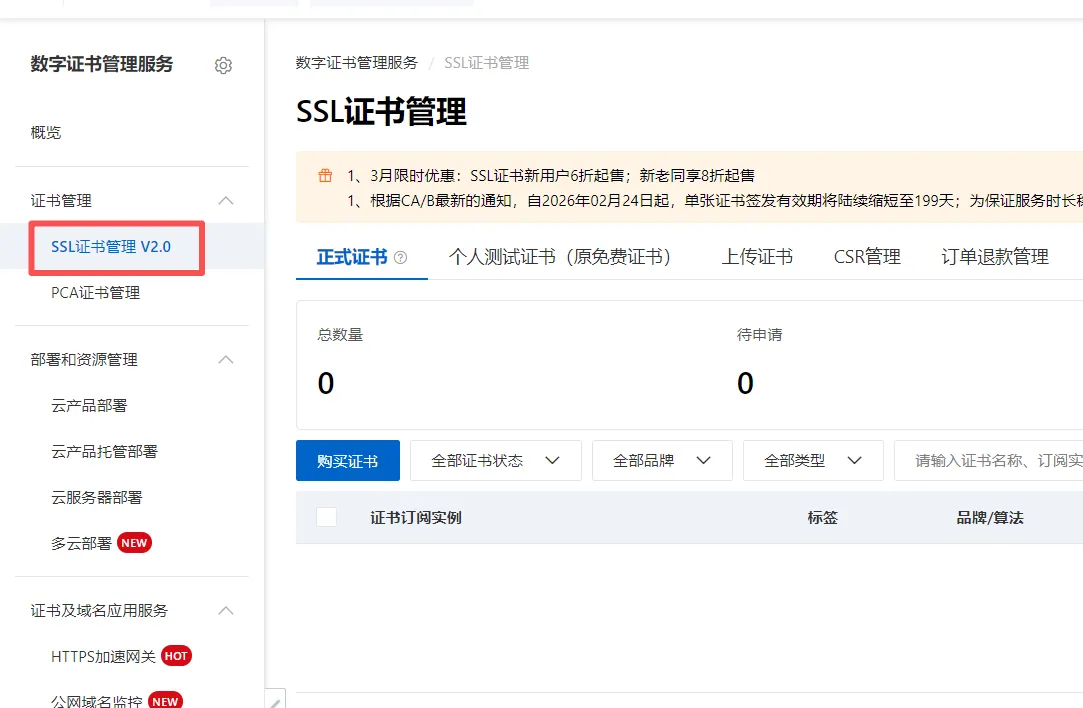The height and width of the screenshot is (708, 1083).
Task: Open the settings gear beside 数字证书管理服务
Action: (223, 66)
